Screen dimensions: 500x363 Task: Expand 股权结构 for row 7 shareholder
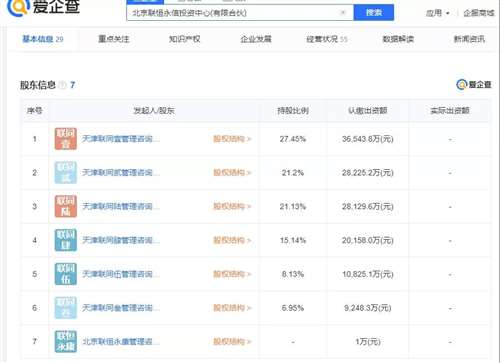coord(232,341)
